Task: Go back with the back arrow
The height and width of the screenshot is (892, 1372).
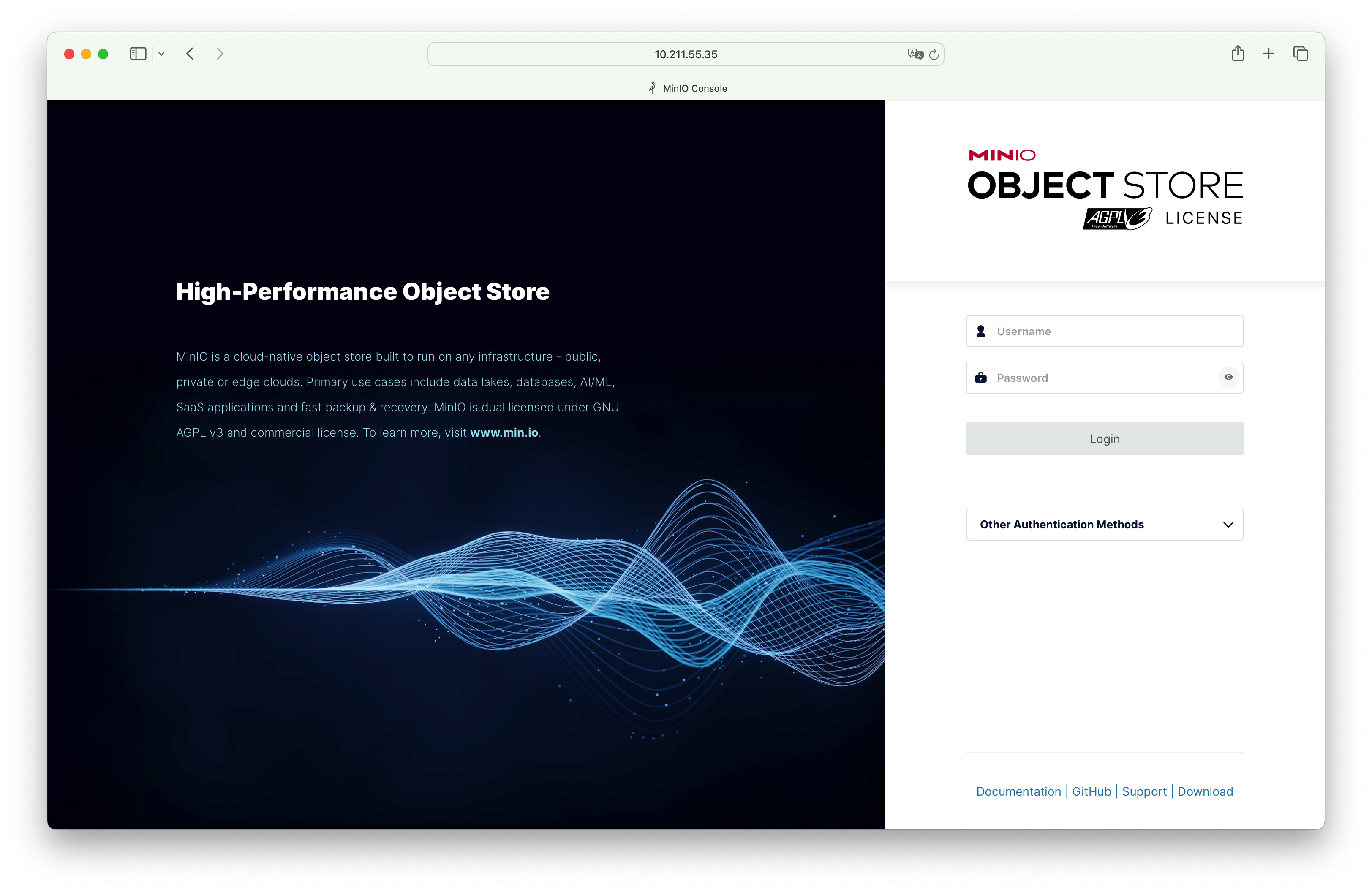Action: tap(190, 54)
